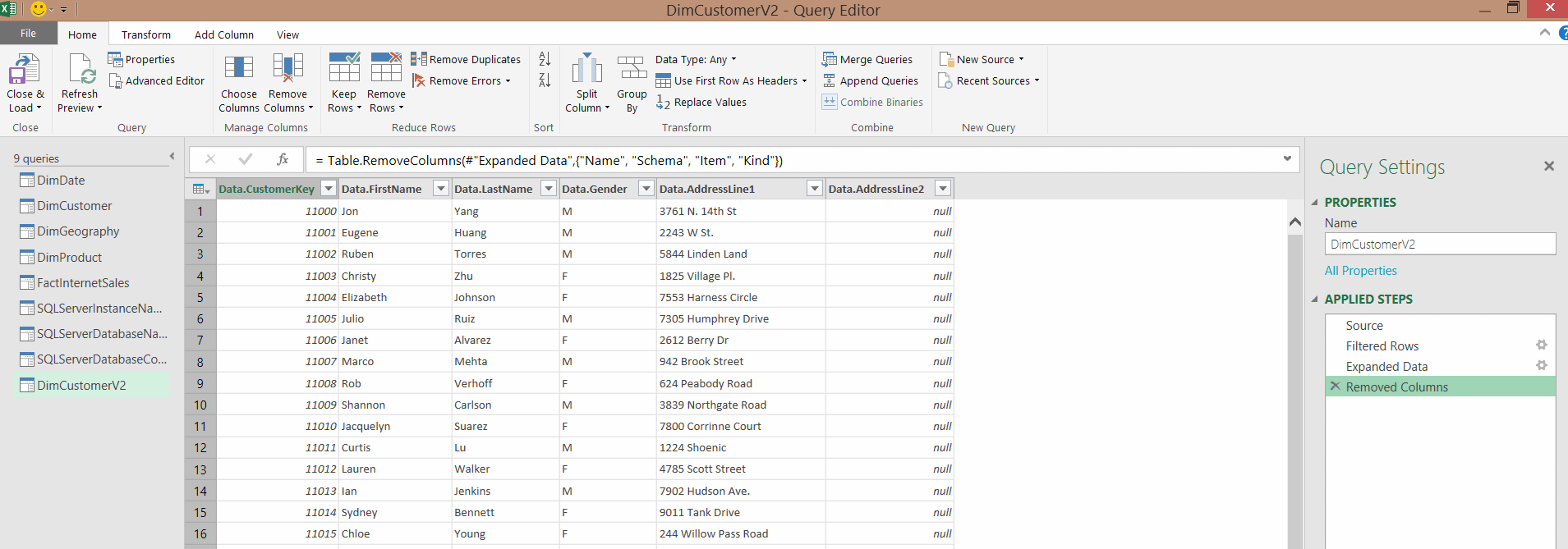
Task: Delete the Removed Columns step with X
Action: (x=1335, y=387)
